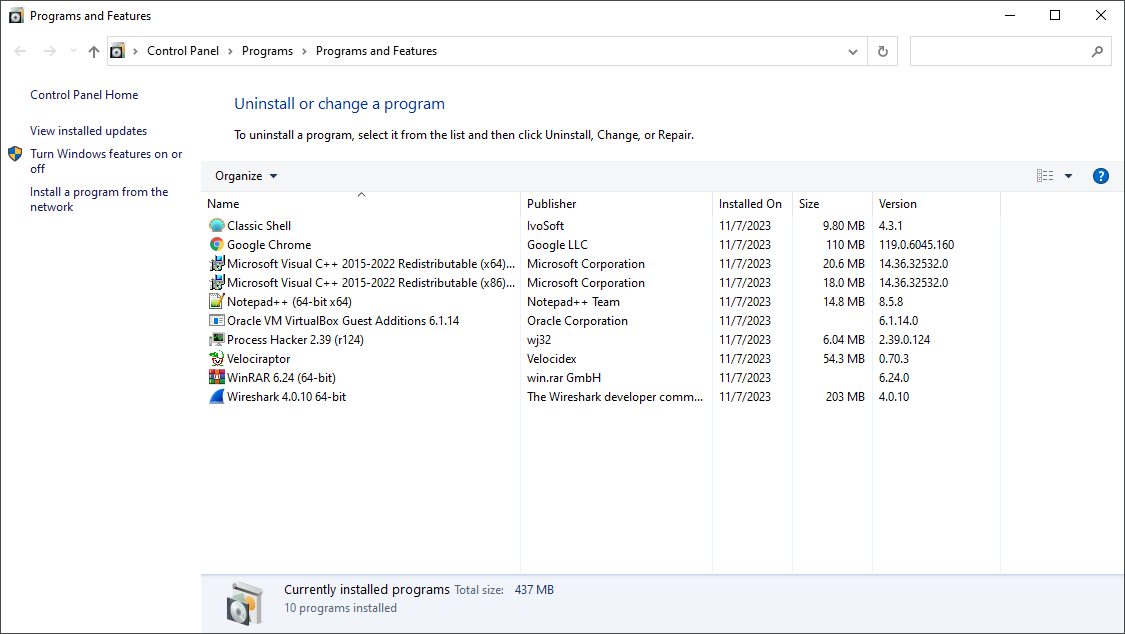Expand the chevron after Programs breadcrumb
The image size is (1125, 634).
pyautogui.click(x=304, y=52)
